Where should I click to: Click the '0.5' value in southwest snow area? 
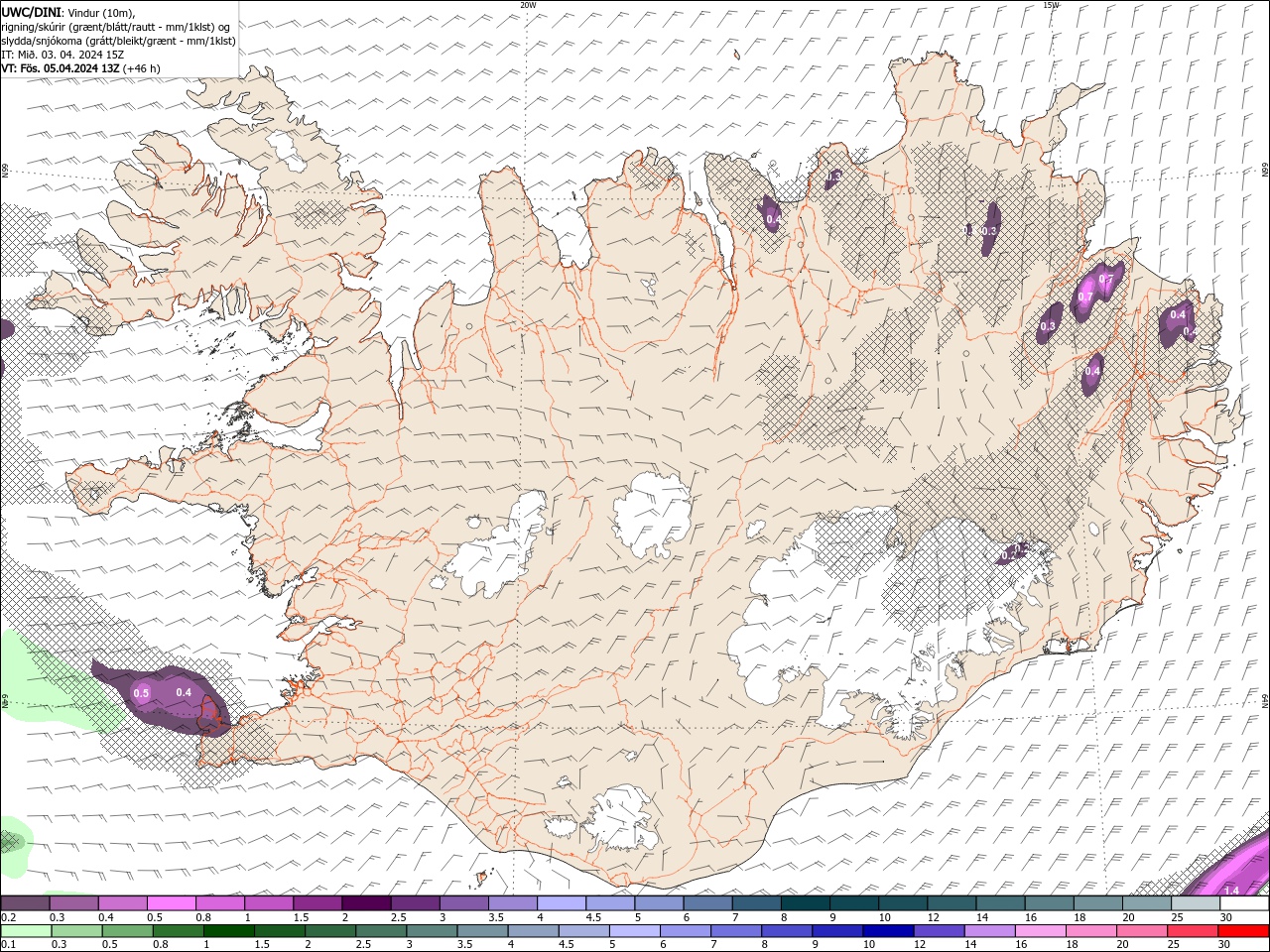[141, 694]
